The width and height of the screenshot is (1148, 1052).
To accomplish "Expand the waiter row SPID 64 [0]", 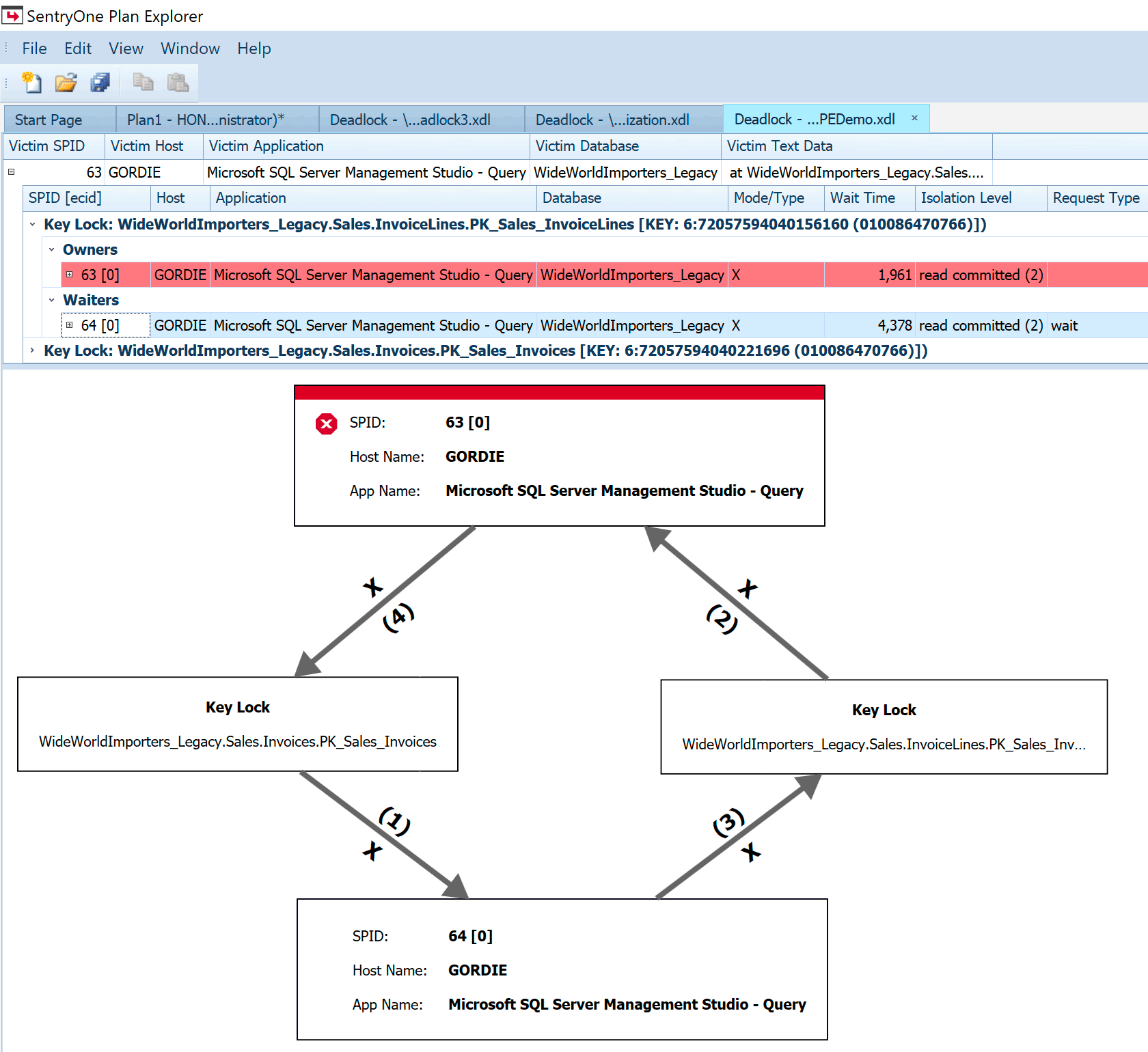I will tap(69, 325).
